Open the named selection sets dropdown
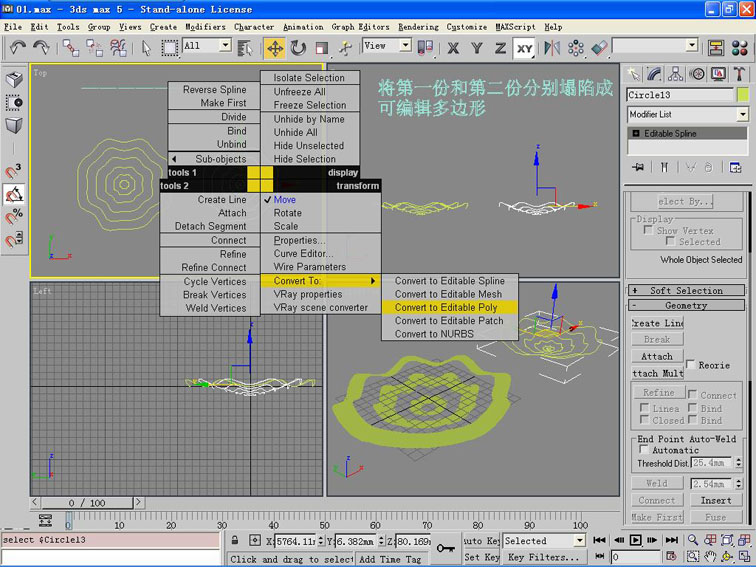 [692, 45]
